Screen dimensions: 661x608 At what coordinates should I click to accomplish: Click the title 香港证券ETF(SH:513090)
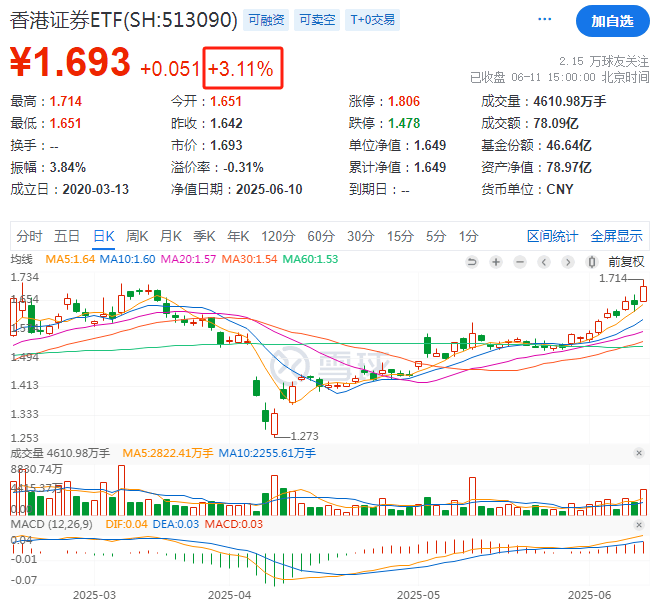124,20
